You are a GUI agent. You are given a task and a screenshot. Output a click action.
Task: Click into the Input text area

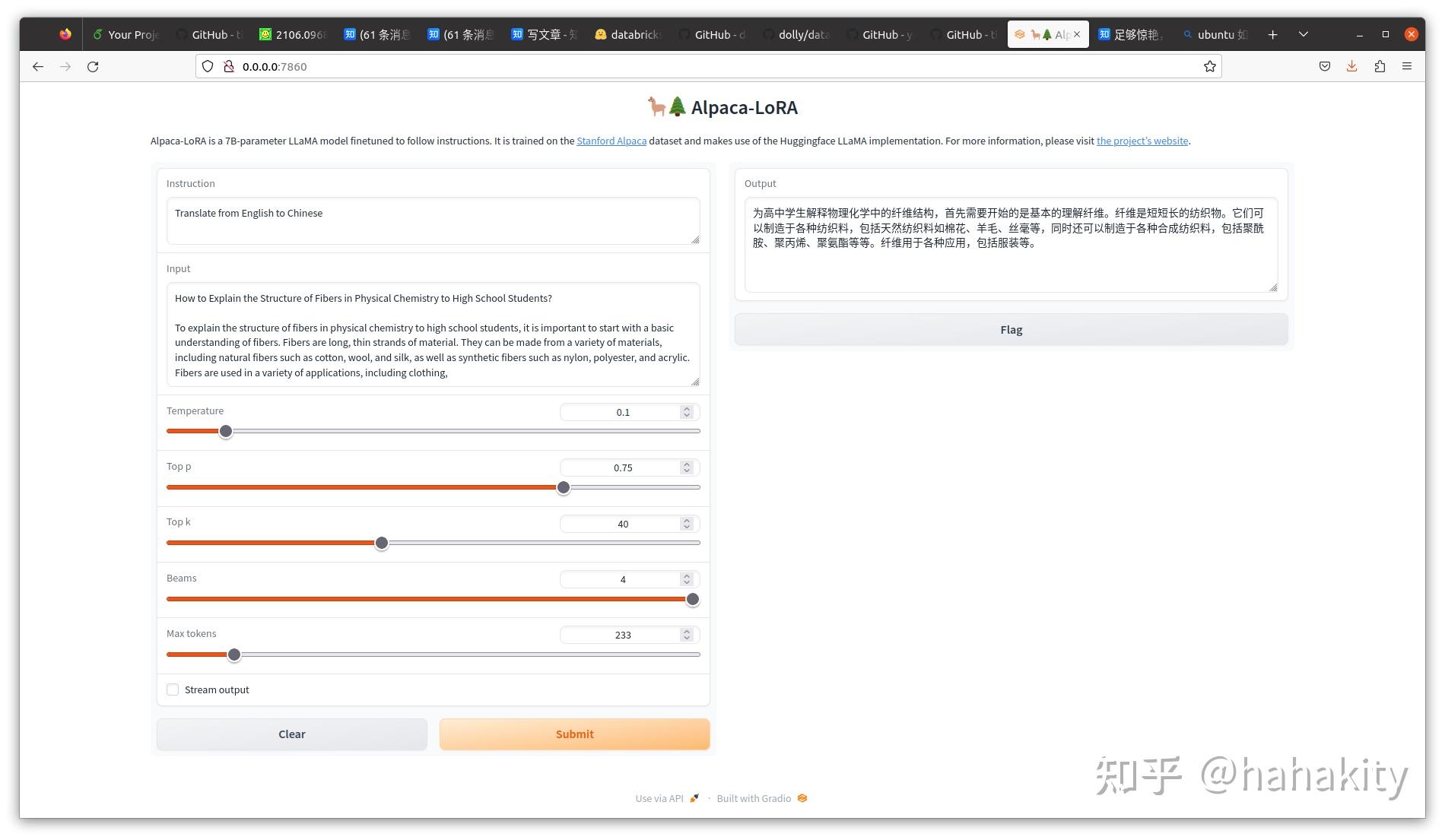pos(433,335)
